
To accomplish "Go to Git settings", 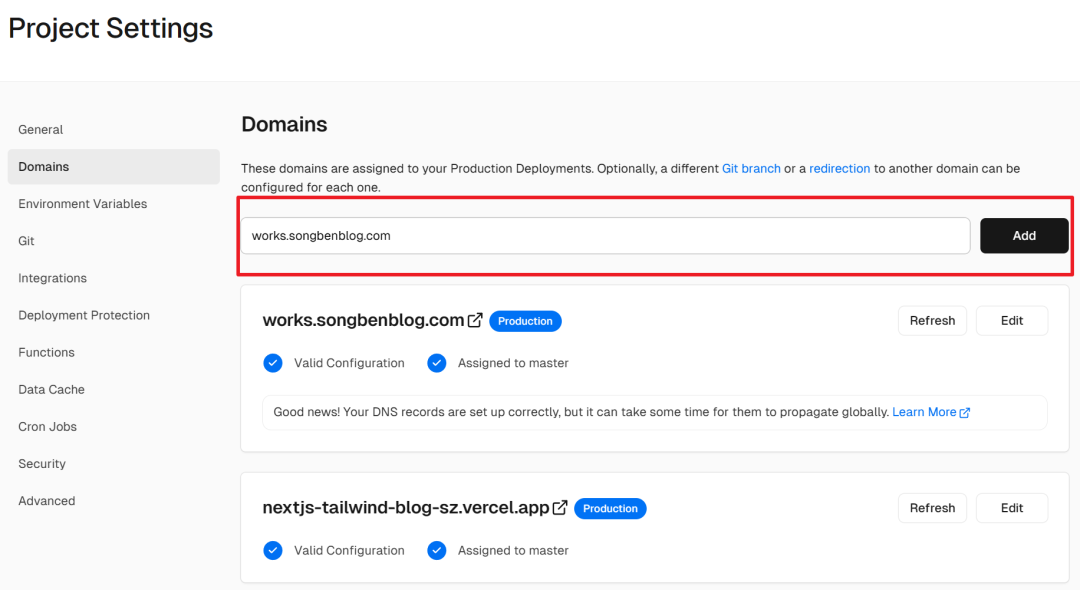I will pyautogui.click(x=27, y=241).
